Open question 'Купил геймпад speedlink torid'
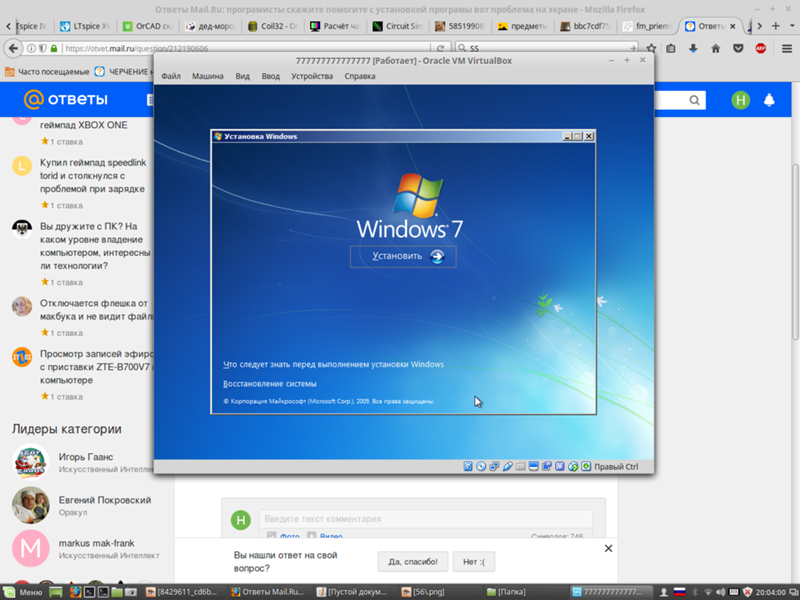 pyautogui.click(x=93, y=176)
